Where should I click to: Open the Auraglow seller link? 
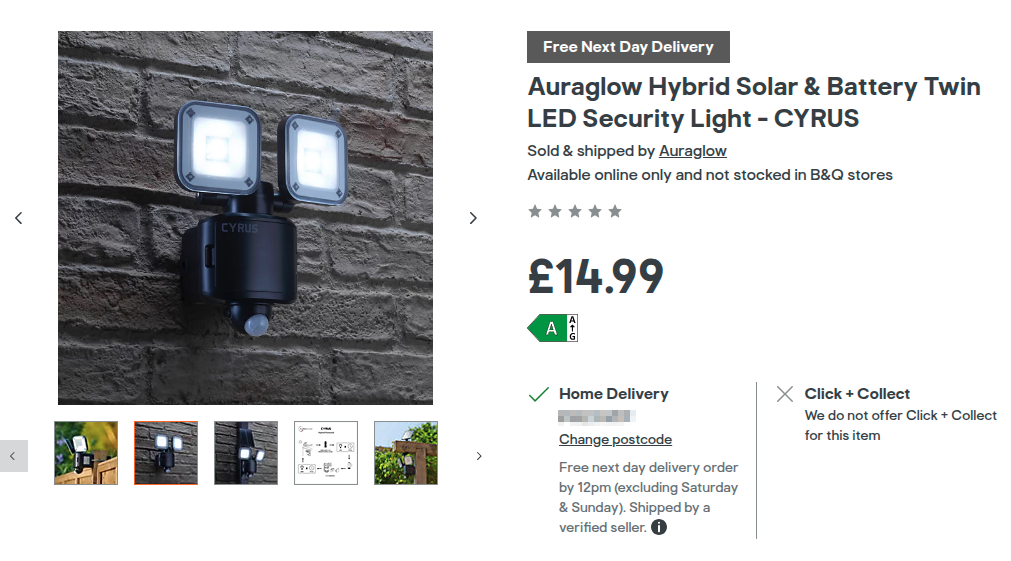click(x=692, y=151)
